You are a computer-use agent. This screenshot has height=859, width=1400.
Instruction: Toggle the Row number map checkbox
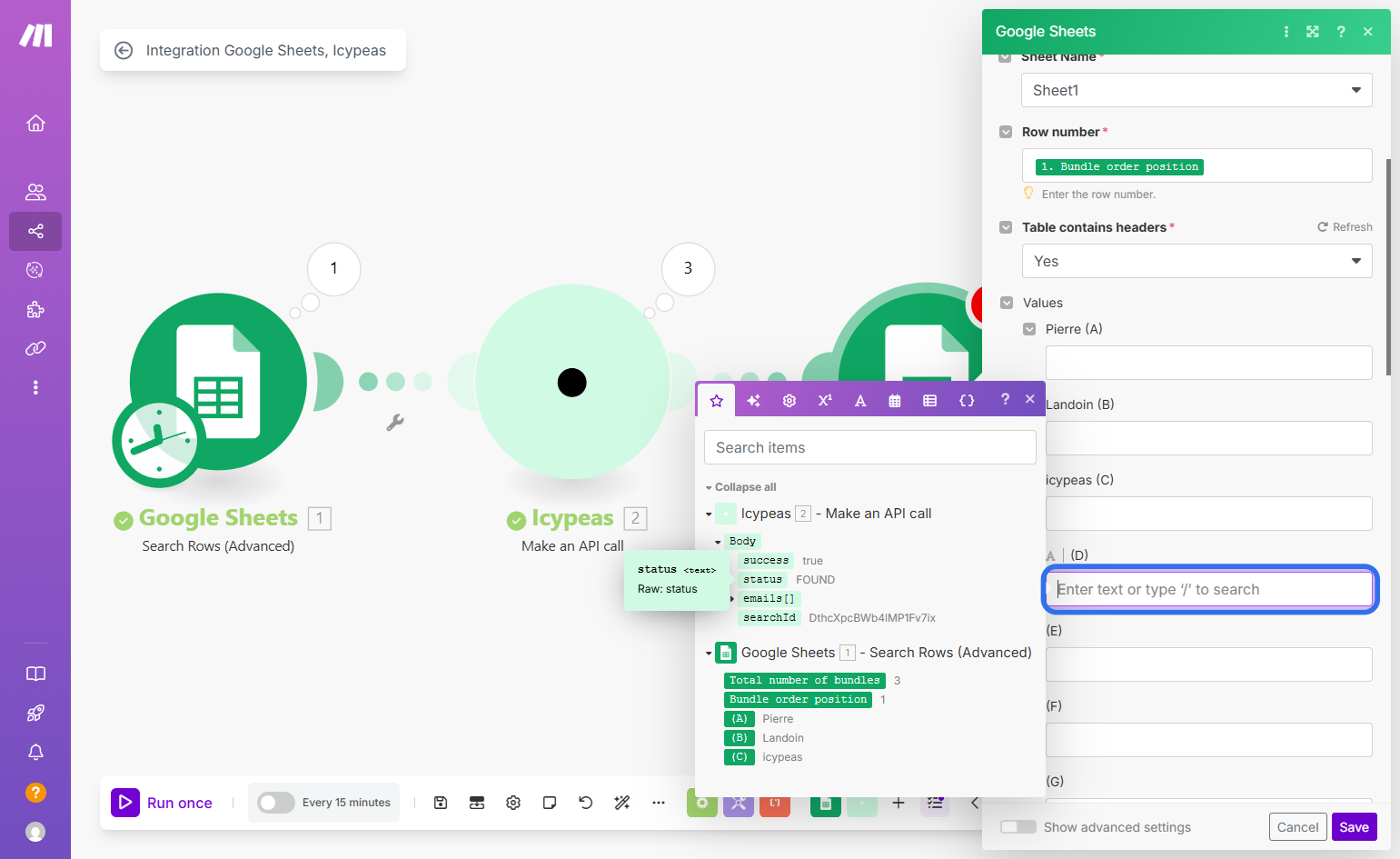tap(1006, 132)
